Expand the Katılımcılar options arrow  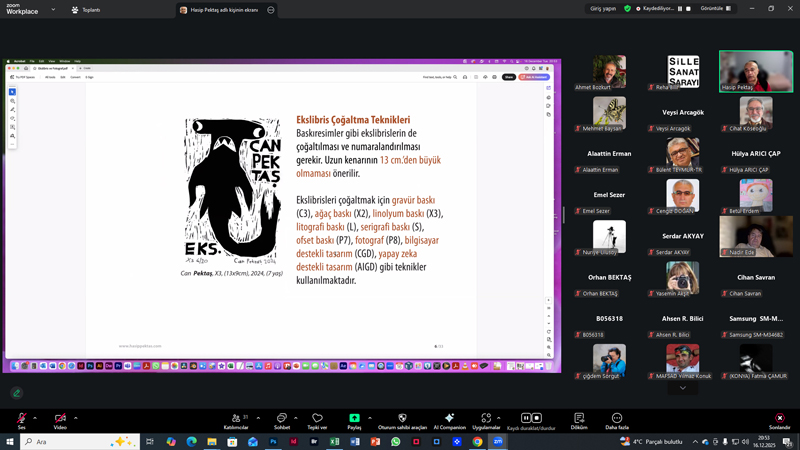(258, 418)
